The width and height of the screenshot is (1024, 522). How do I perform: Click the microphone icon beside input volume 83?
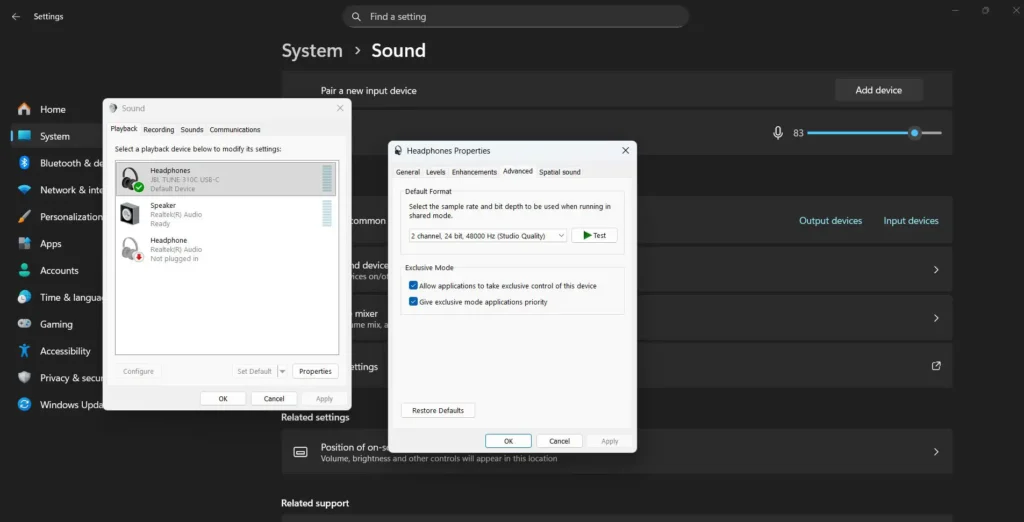777,133
